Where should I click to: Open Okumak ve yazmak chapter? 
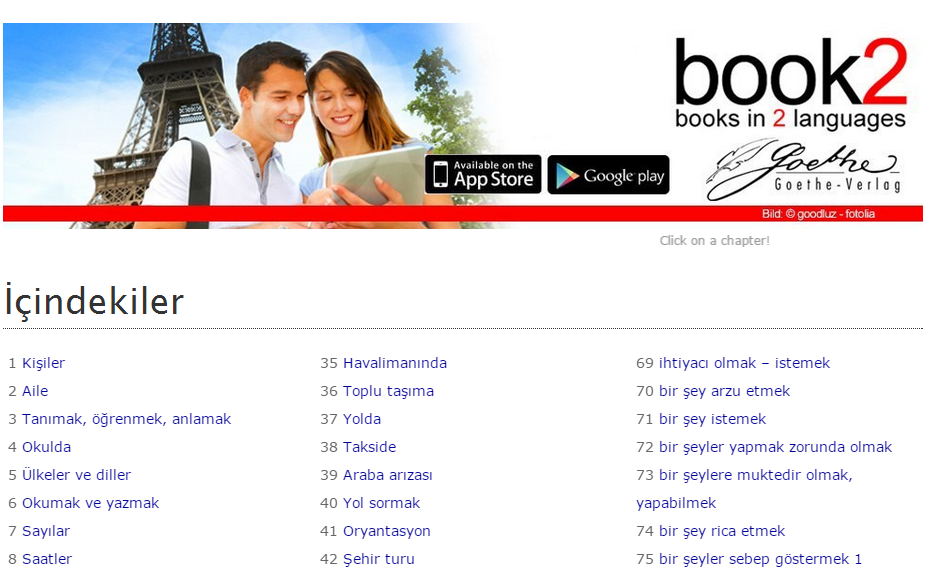[x=91, y=503]
